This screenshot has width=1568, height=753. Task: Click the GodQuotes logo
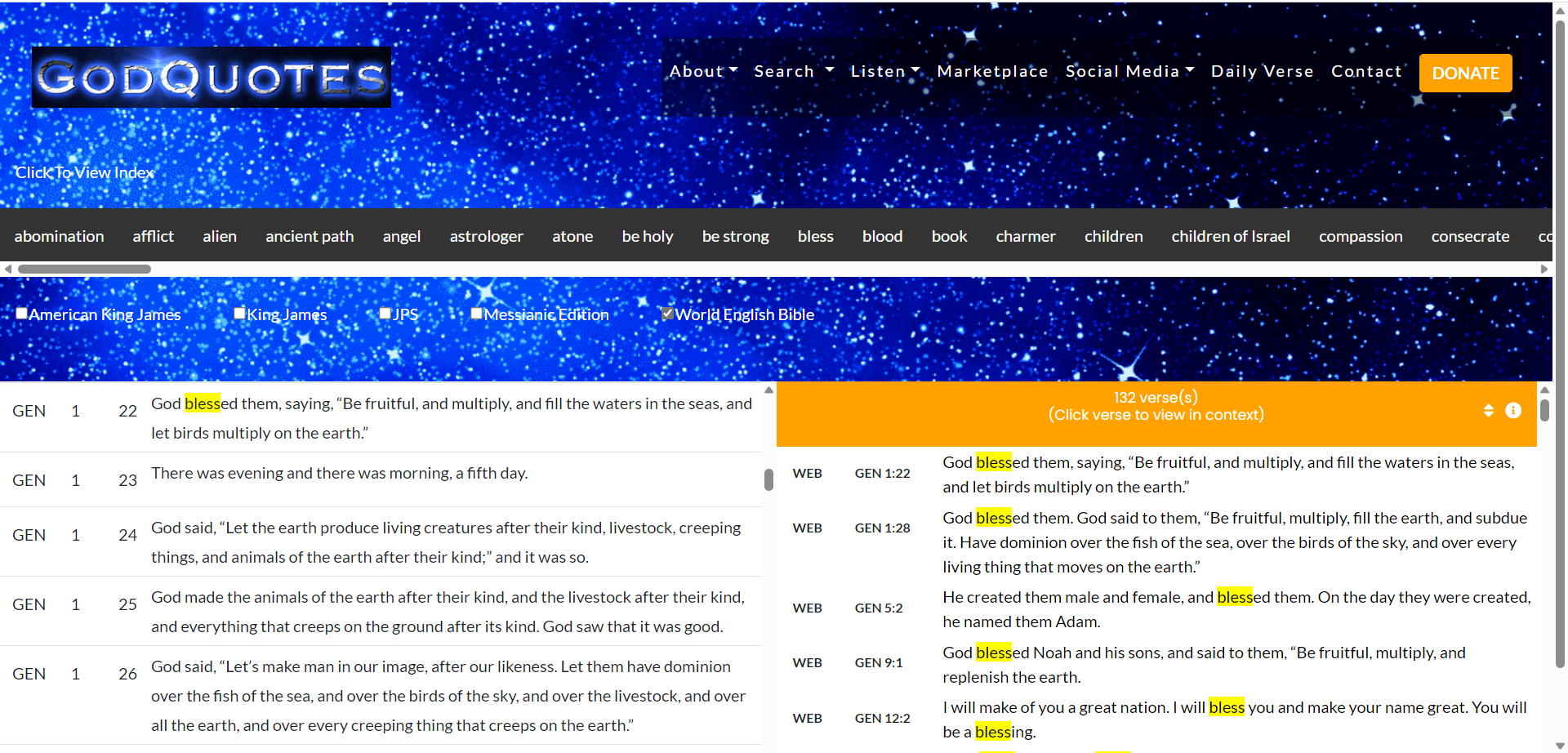[x=212, y=78]
